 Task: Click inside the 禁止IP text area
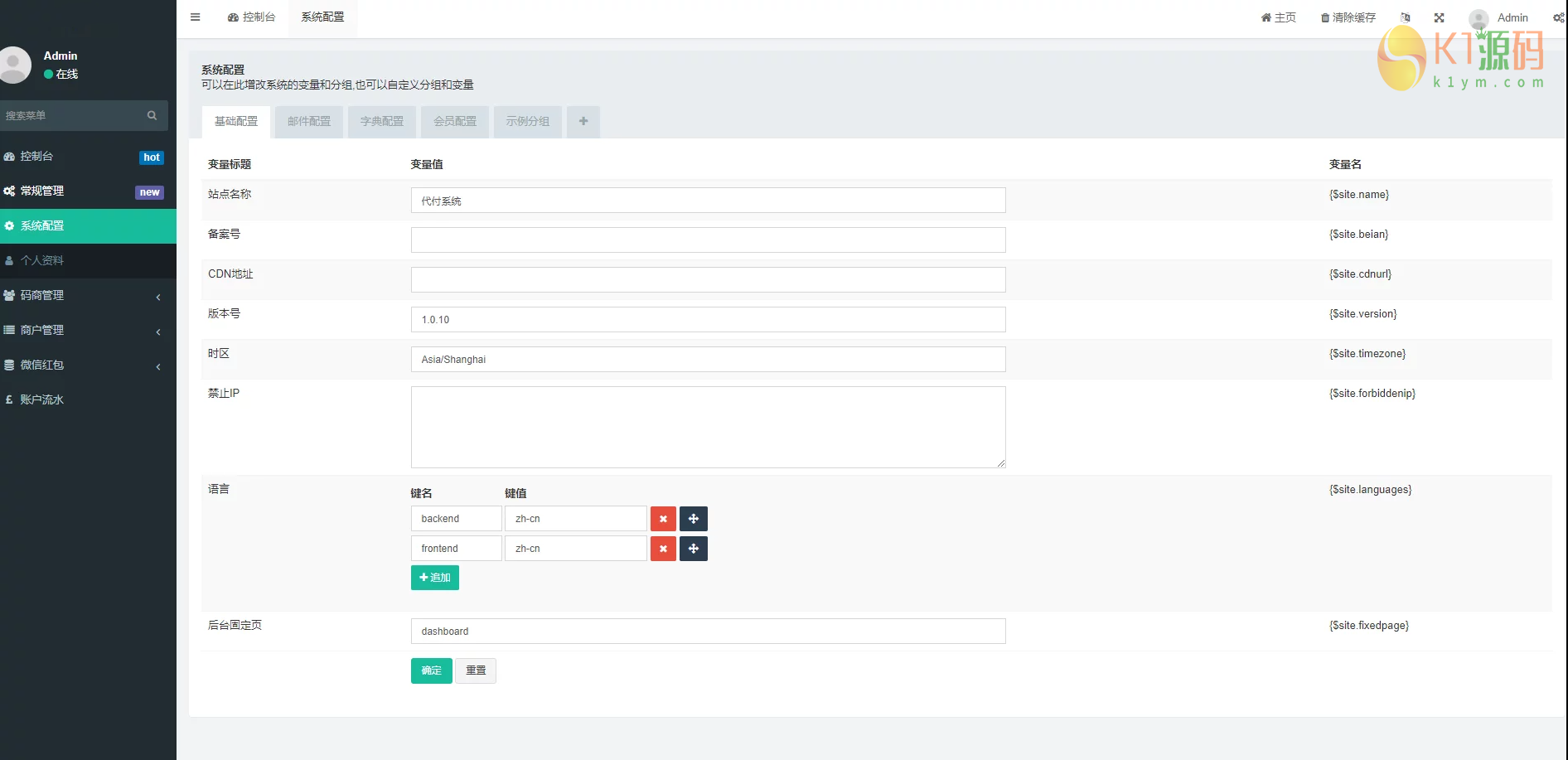tap(709, 428)
